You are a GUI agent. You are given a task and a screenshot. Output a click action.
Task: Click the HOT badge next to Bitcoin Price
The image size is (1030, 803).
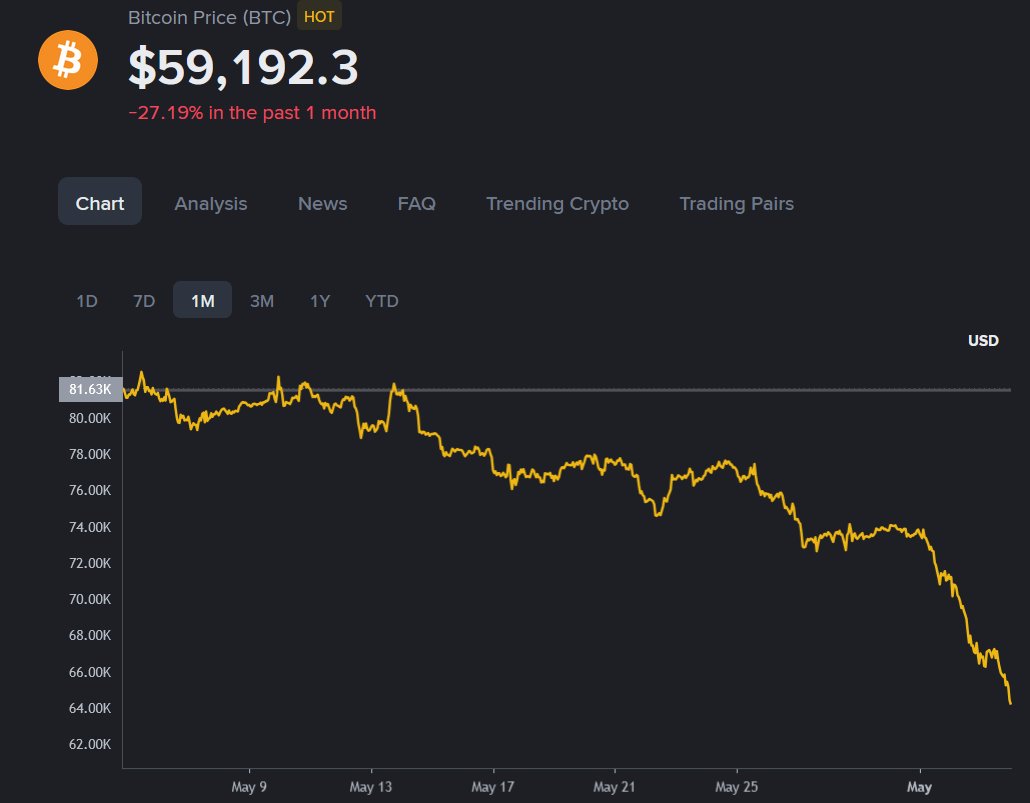click(x=319, y=16)
